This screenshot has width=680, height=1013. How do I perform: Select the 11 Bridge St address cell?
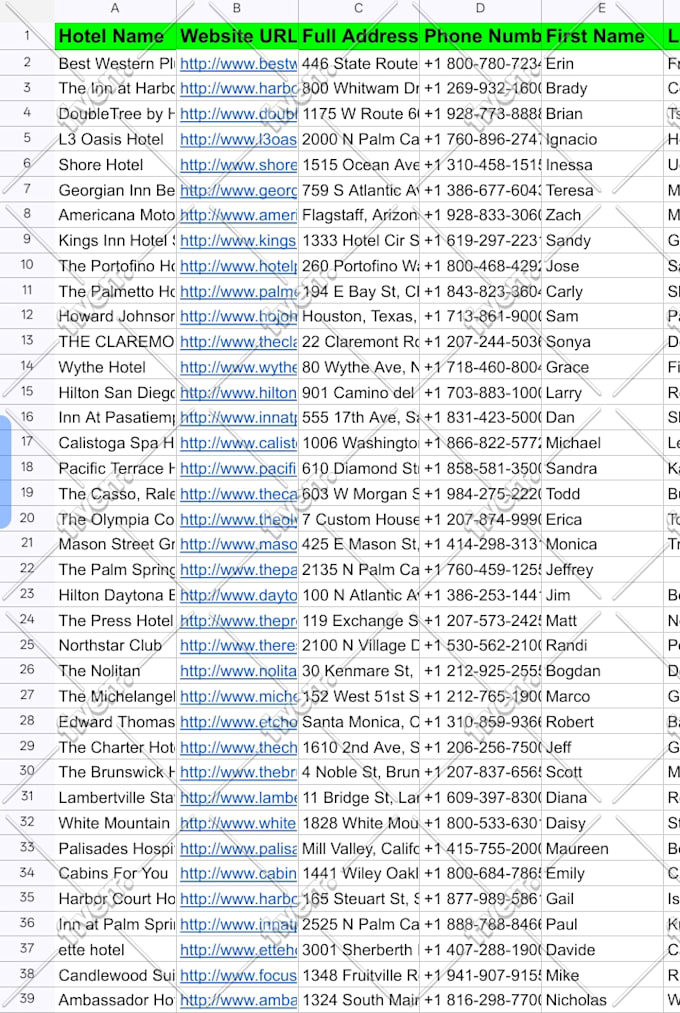[x=358, y=798]
